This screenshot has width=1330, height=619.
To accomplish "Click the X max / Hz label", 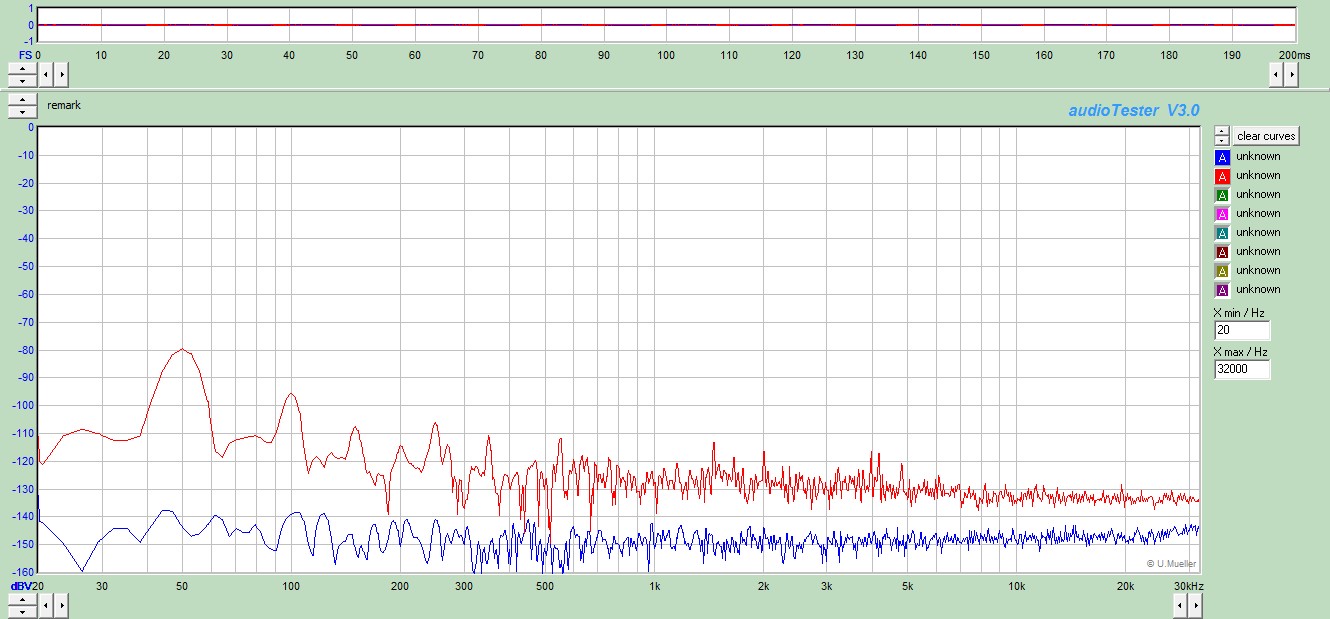I will 1240,352.
